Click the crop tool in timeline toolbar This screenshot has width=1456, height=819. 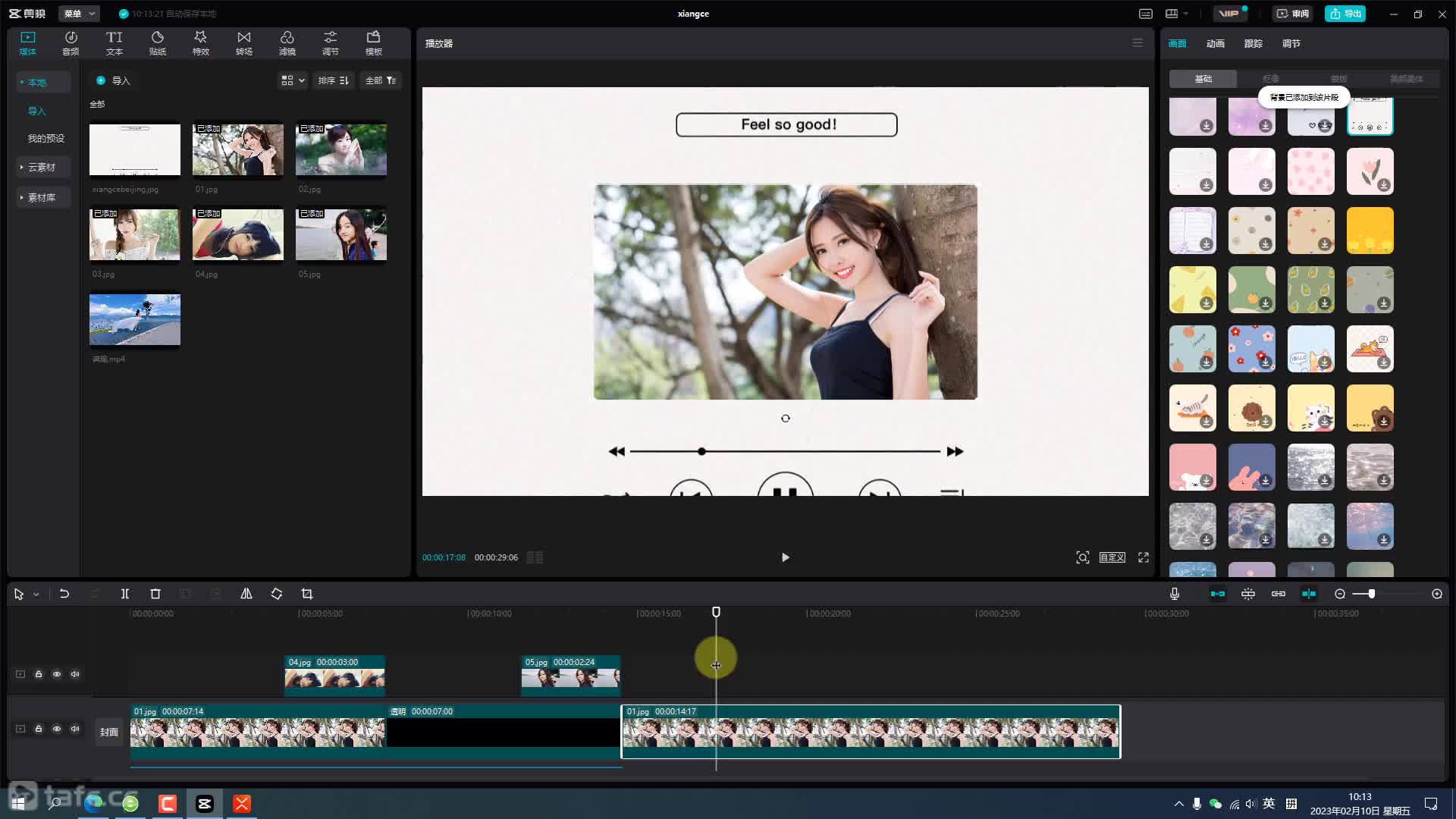pyautogui.click(x=307, y=594)
